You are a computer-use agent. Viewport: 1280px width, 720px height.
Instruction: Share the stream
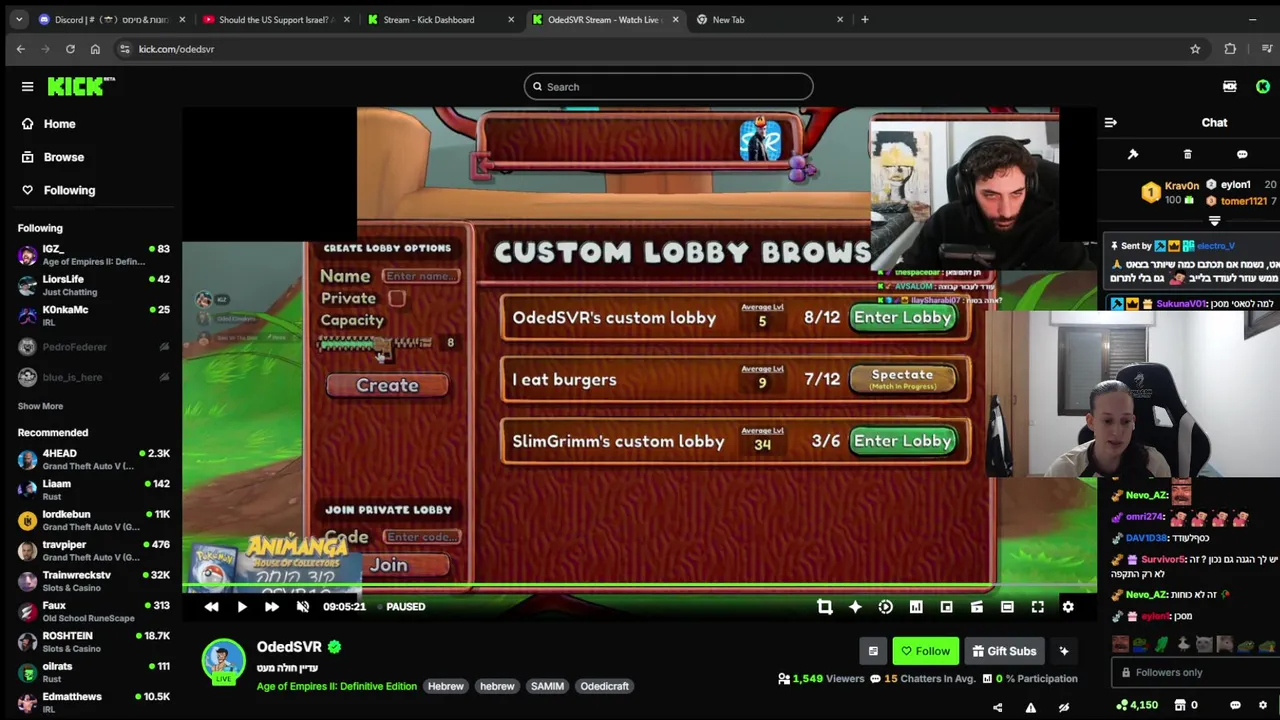(997, 707)
